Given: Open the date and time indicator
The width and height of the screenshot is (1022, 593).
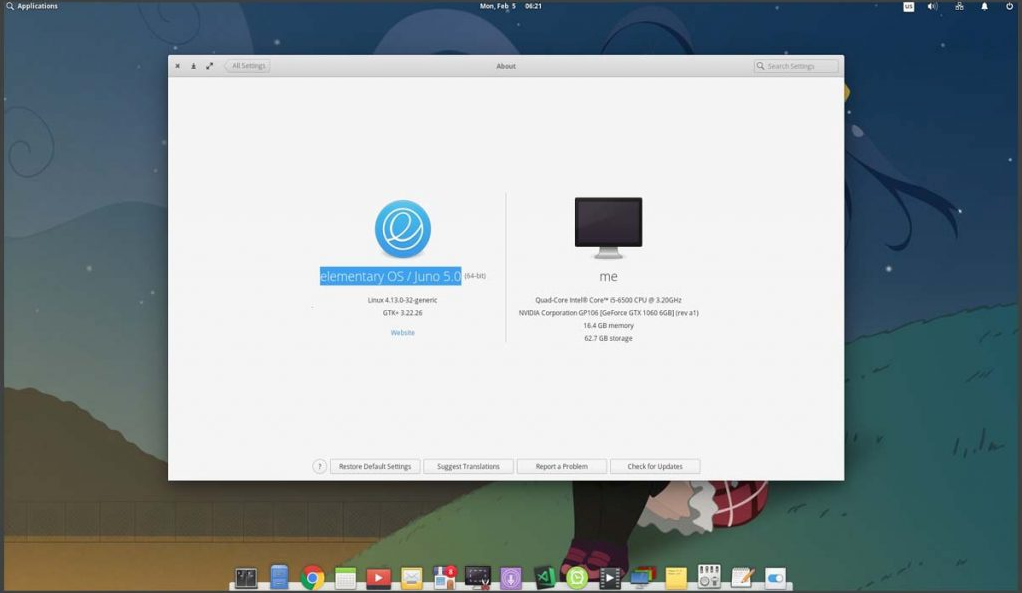Looking at the screenshot, I should 510,6.
